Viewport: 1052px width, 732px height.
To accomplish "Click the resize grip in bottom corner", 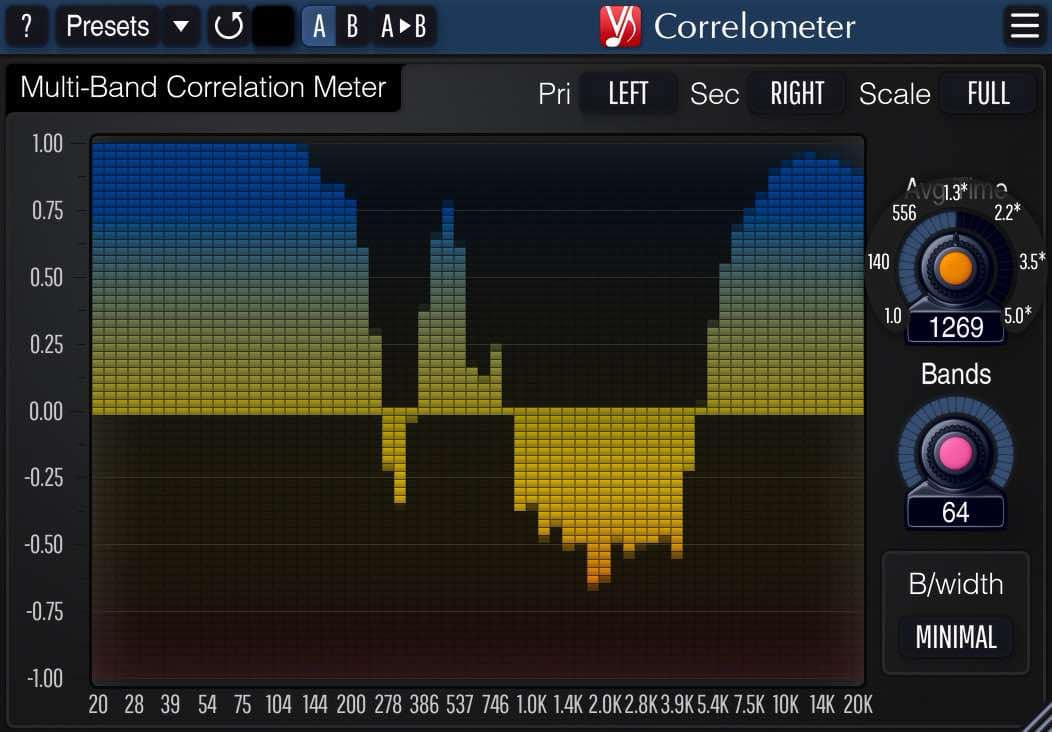I will pos(1038,718).
